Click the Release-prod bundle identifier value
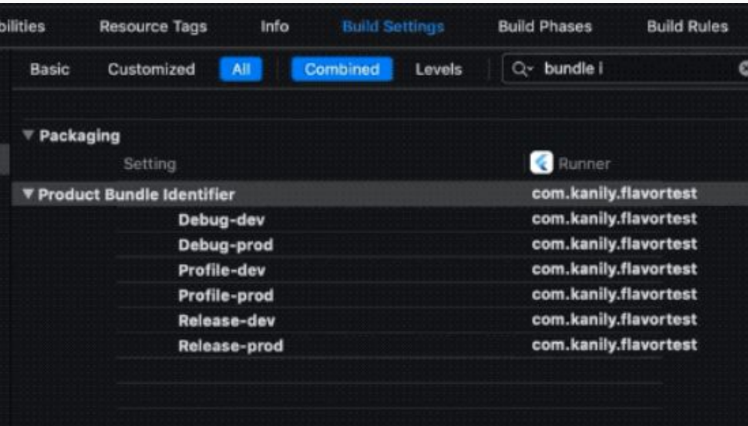748x426 pixels. click(614, 345)
